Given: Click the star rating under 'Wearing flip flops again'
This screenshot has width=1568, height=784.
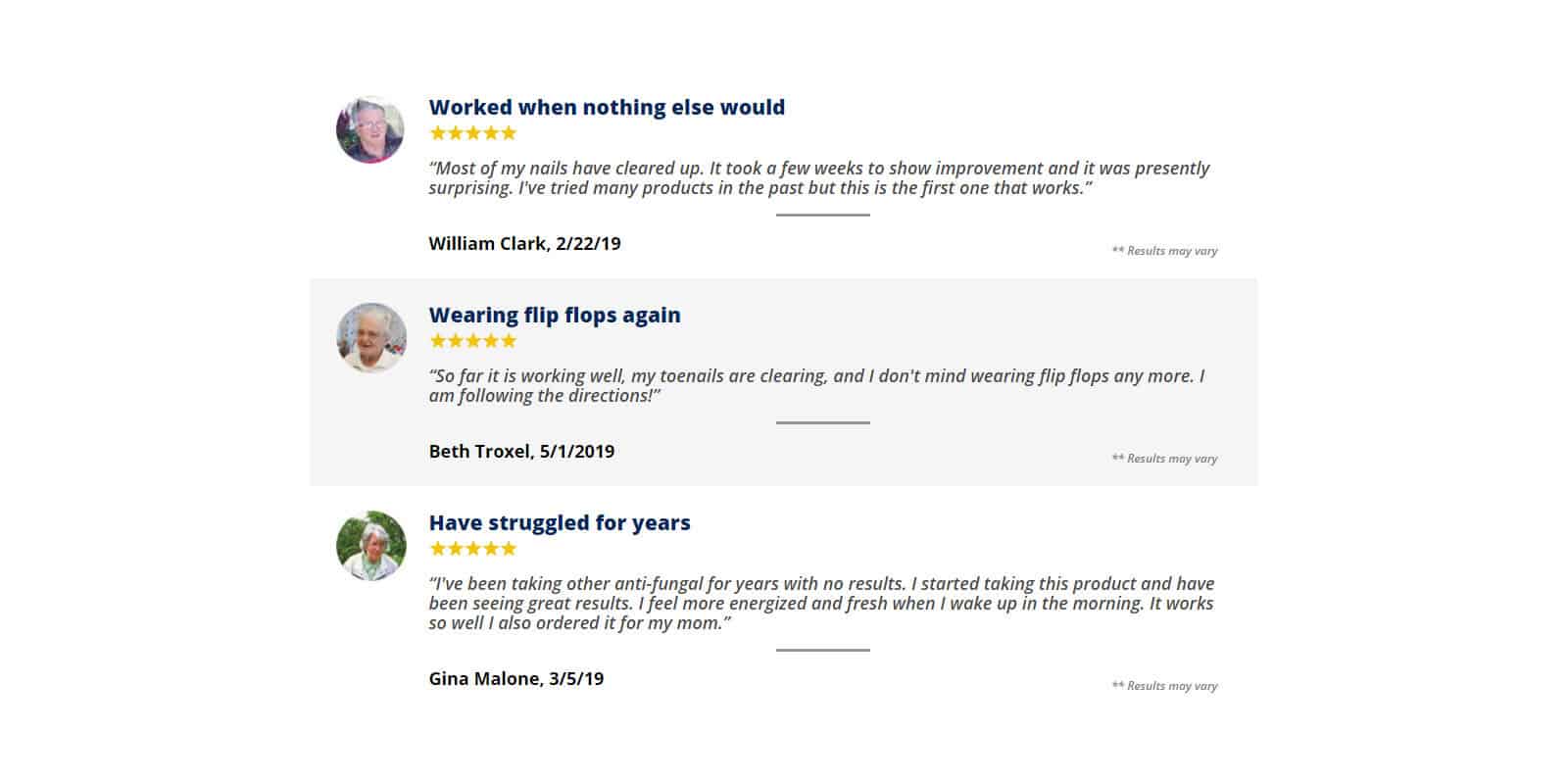Looking at the screenshot, I should point(472,341).
